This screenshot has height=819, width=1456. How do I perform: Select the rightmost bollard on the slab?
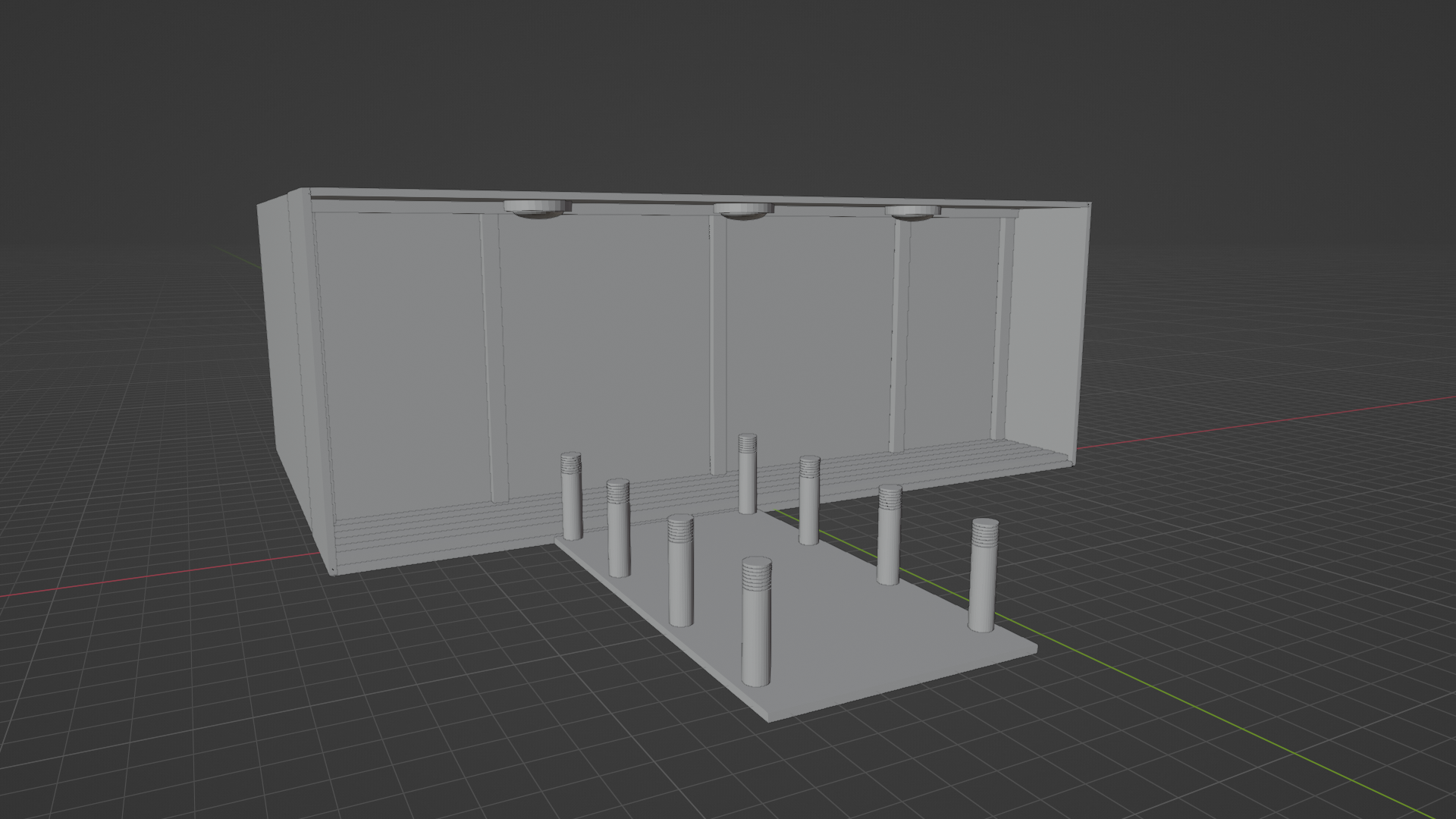pyautogui.click(x=984, y=576)
